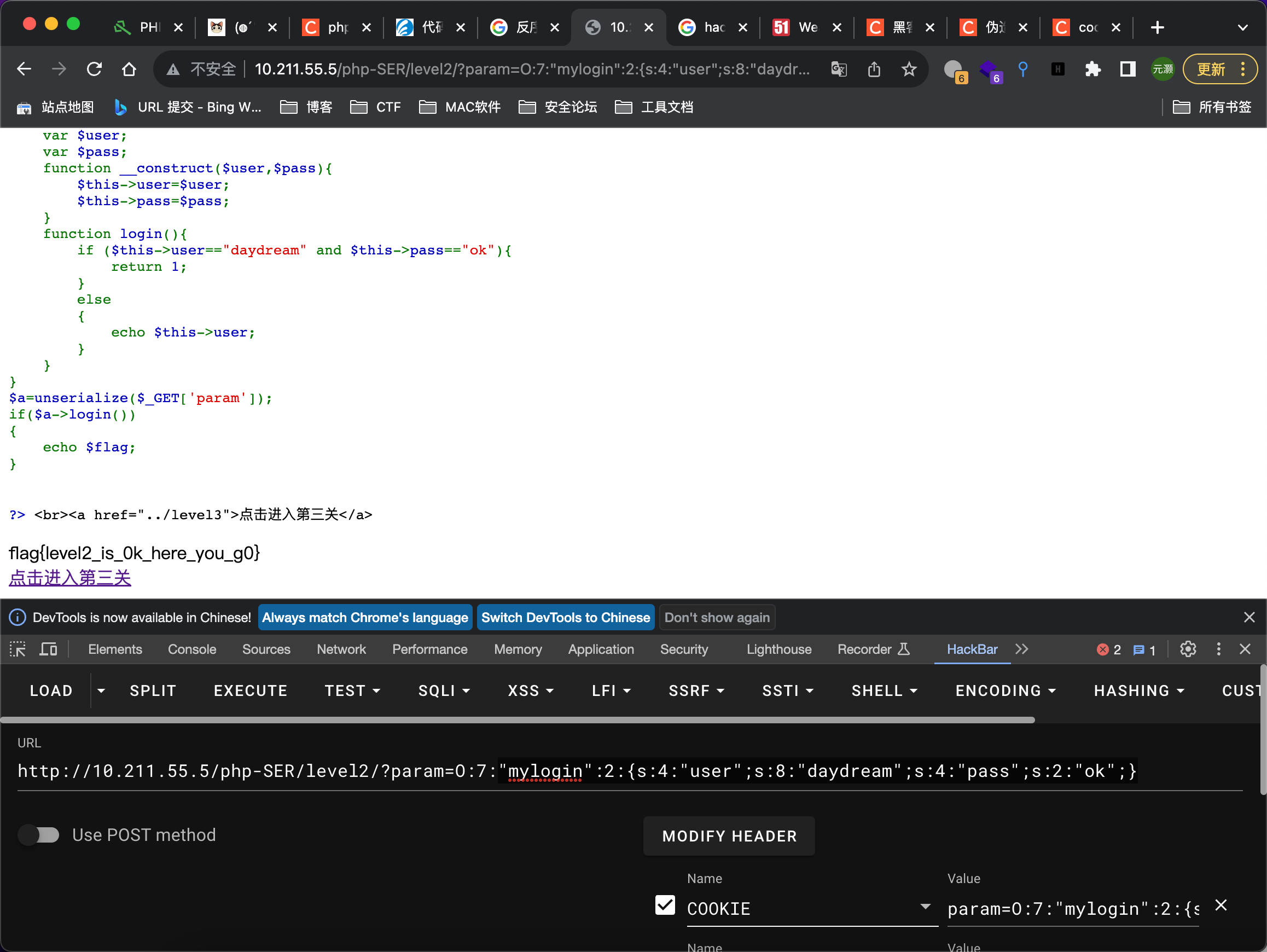
Task: Select the inspect element picker tool
Action: point(18,649)
